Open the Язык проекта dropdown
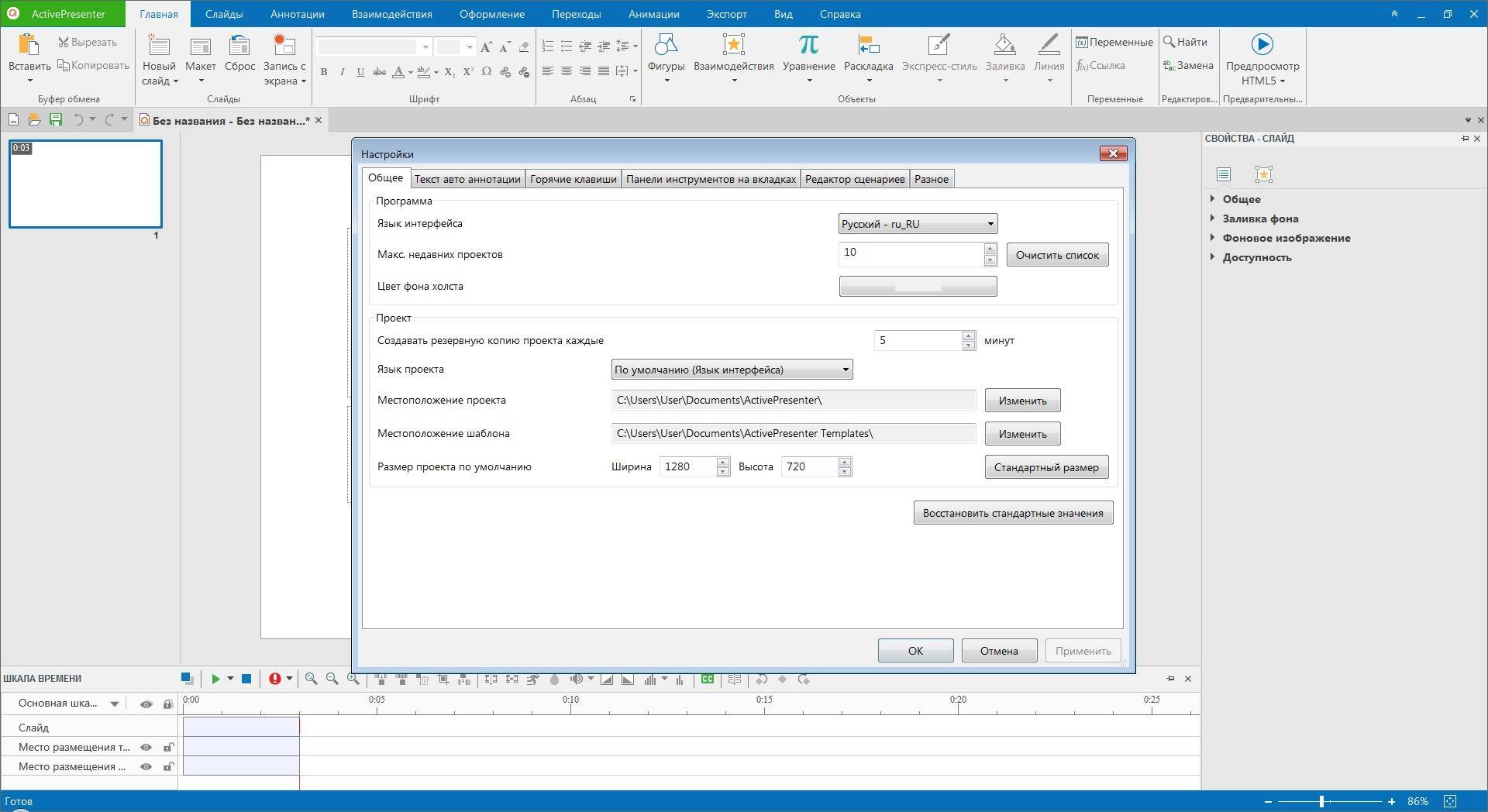 (732, 370)
